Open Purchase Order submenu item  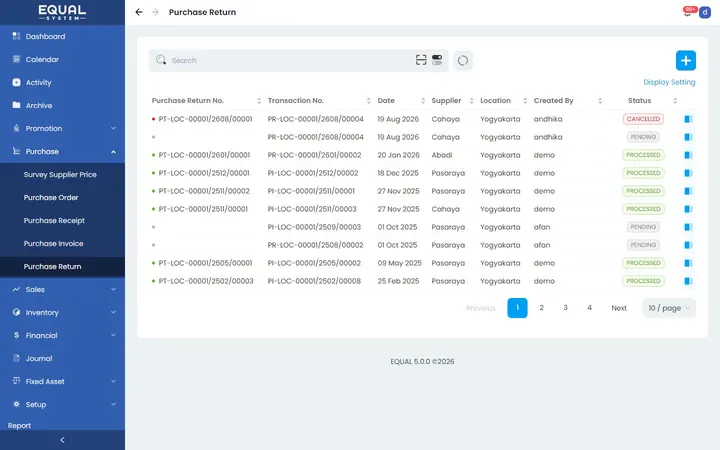[x=51, y=197]
